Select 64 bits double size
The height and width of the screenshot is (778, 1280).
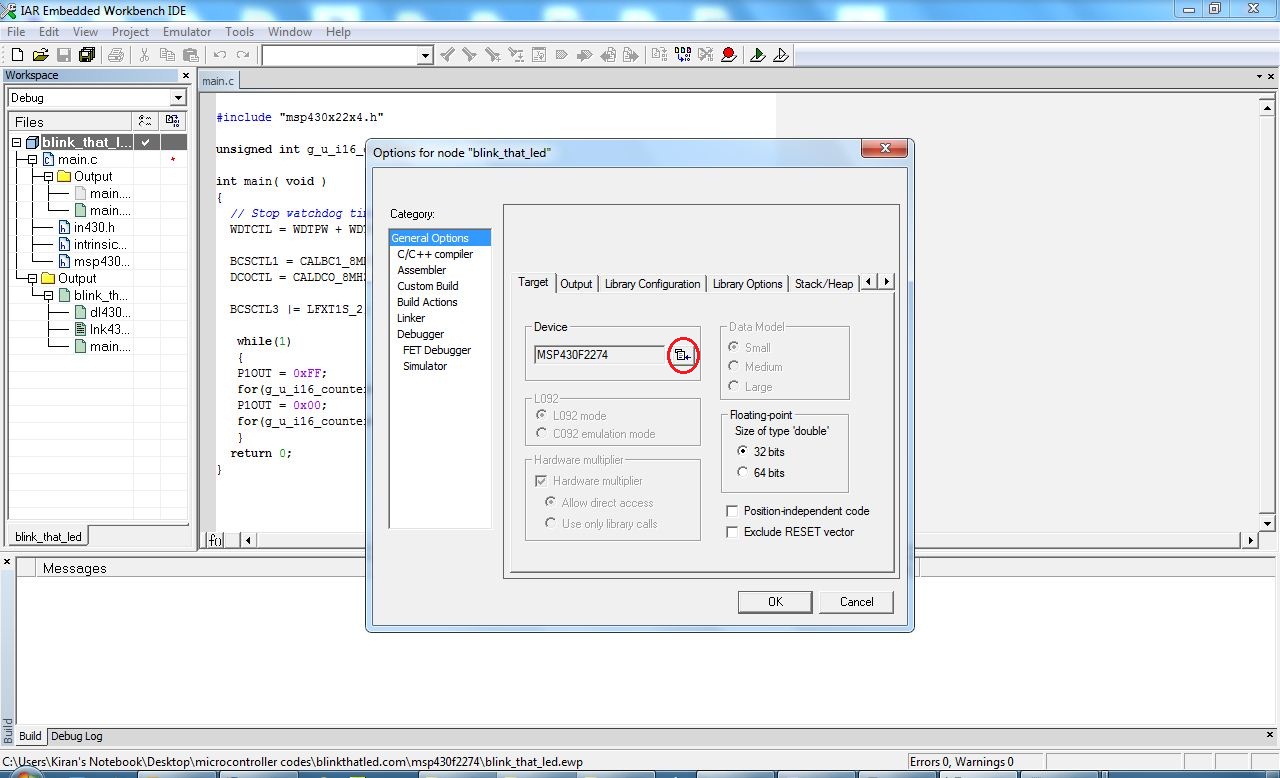click(x=743, y=472)
